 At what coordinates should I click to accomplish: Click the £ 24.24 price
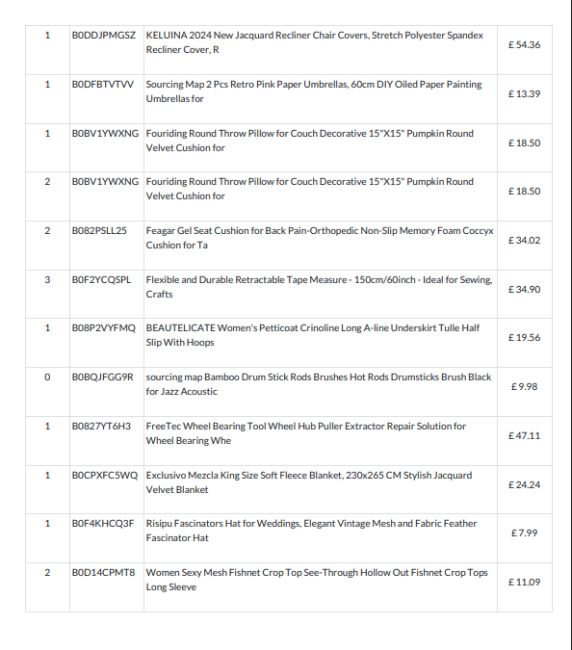[x=524, y=485]
